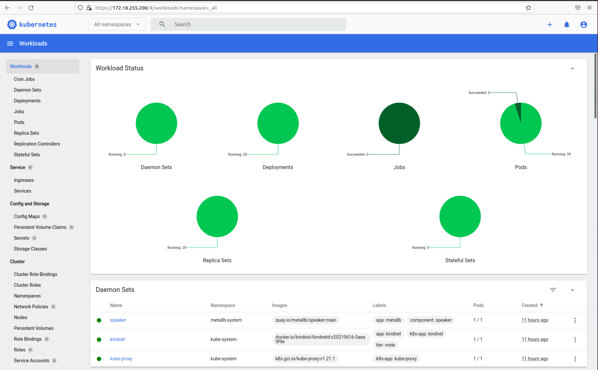The image size is (598, 370).
Task: Open Service Accounts
Action: [x=32, y=360]
